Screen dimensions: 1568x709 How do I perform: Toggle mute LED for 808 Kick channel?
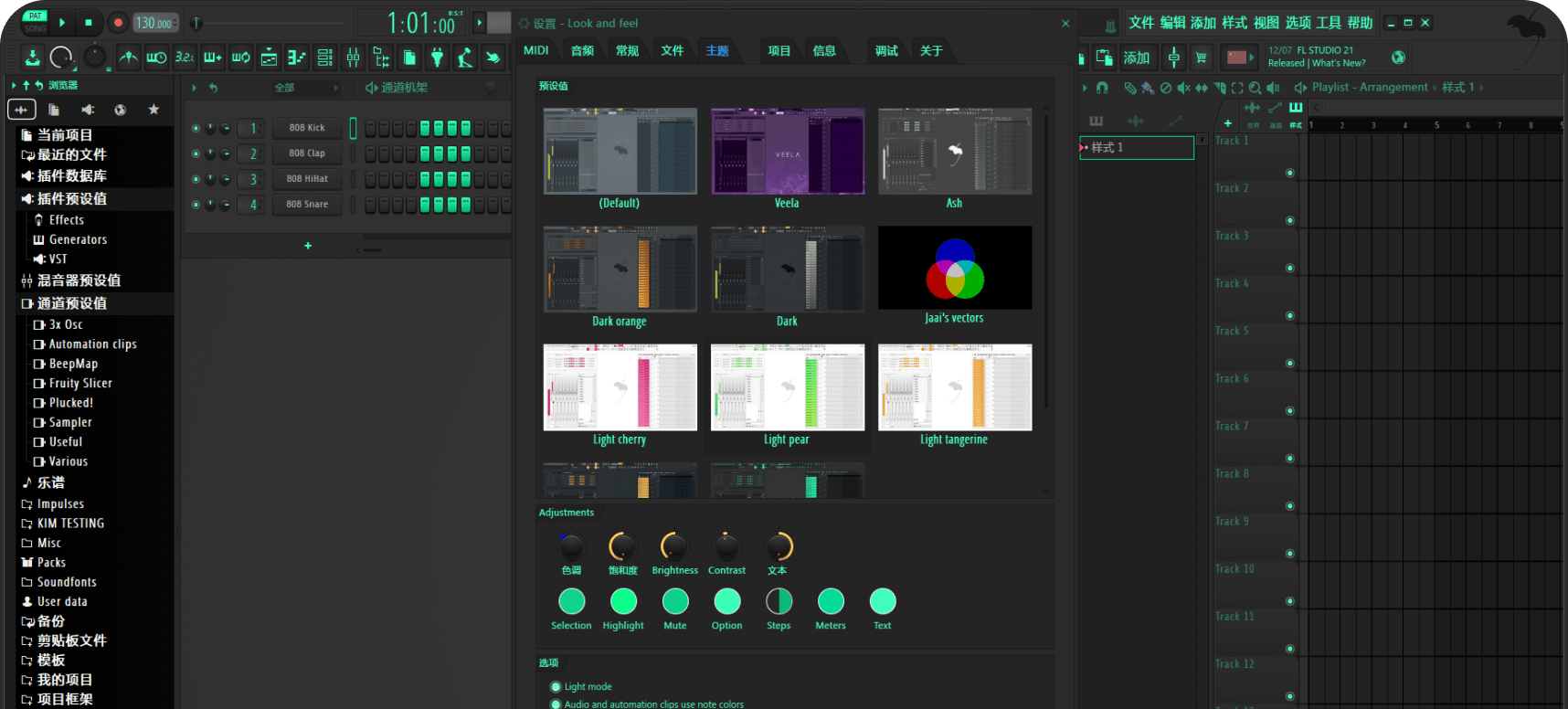coord(196,128)
